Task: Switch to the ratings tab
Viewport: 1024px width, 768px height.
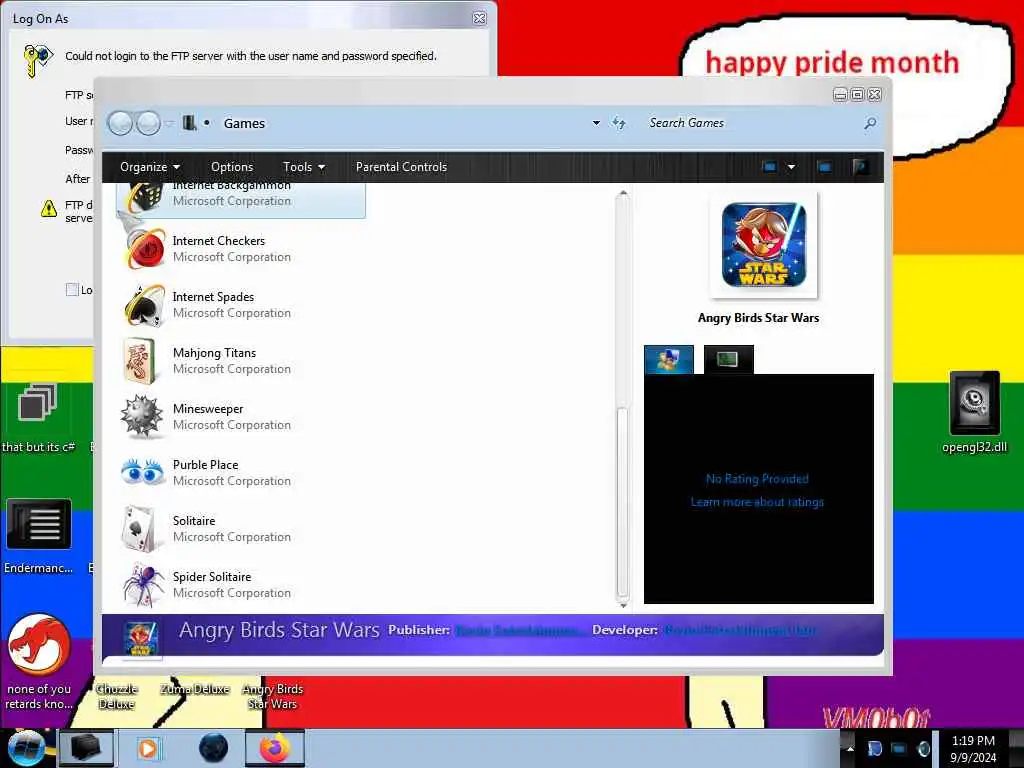Action: (669, 359)
